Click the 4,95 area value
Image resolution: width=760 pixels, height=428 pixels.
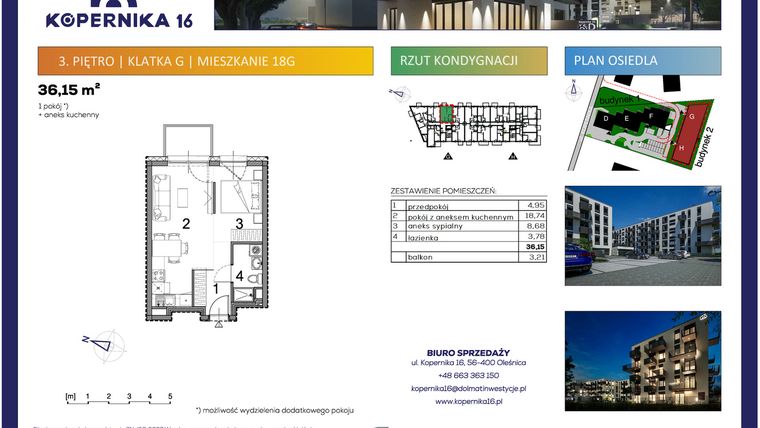click(x=537, y=205)
